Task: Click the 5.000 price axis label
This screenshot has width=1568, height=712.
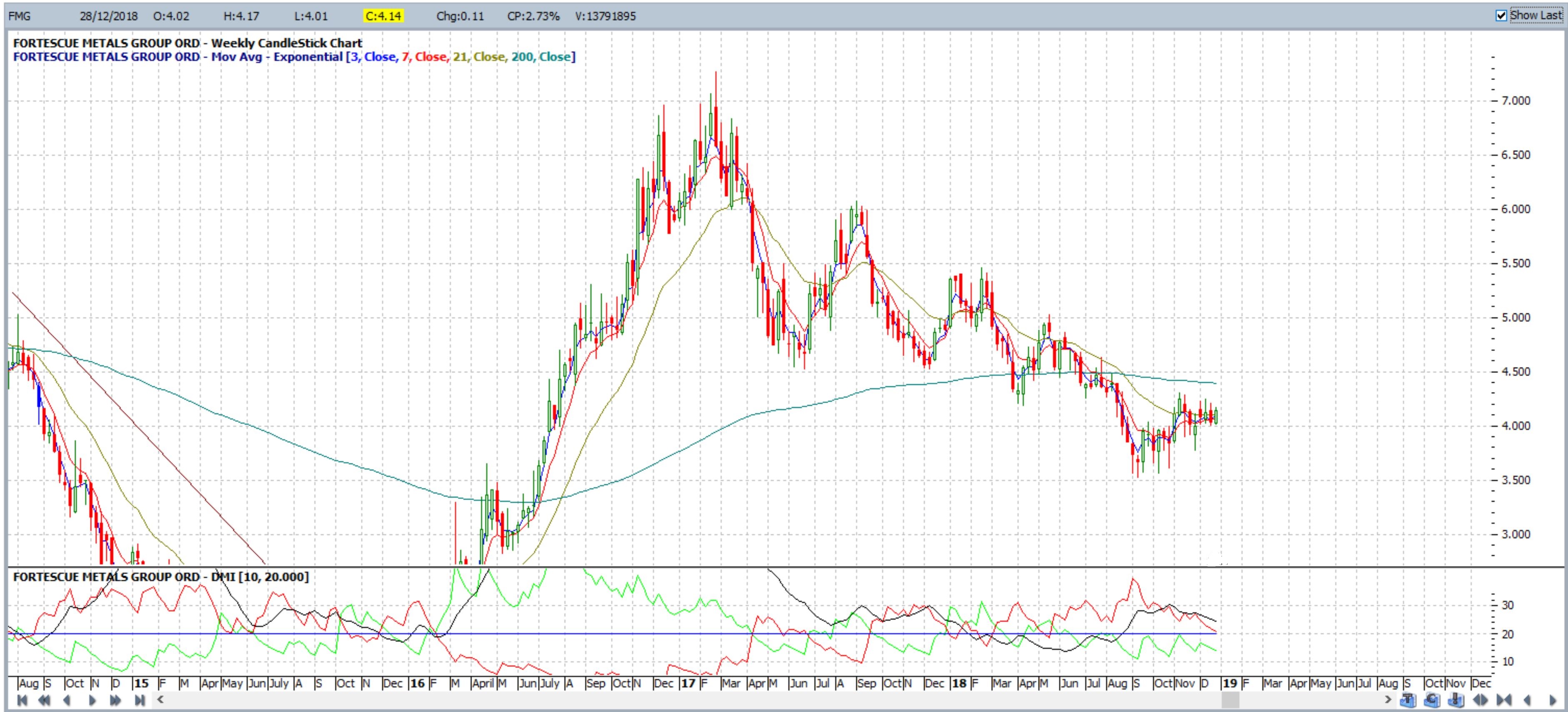Action: 1515,318
